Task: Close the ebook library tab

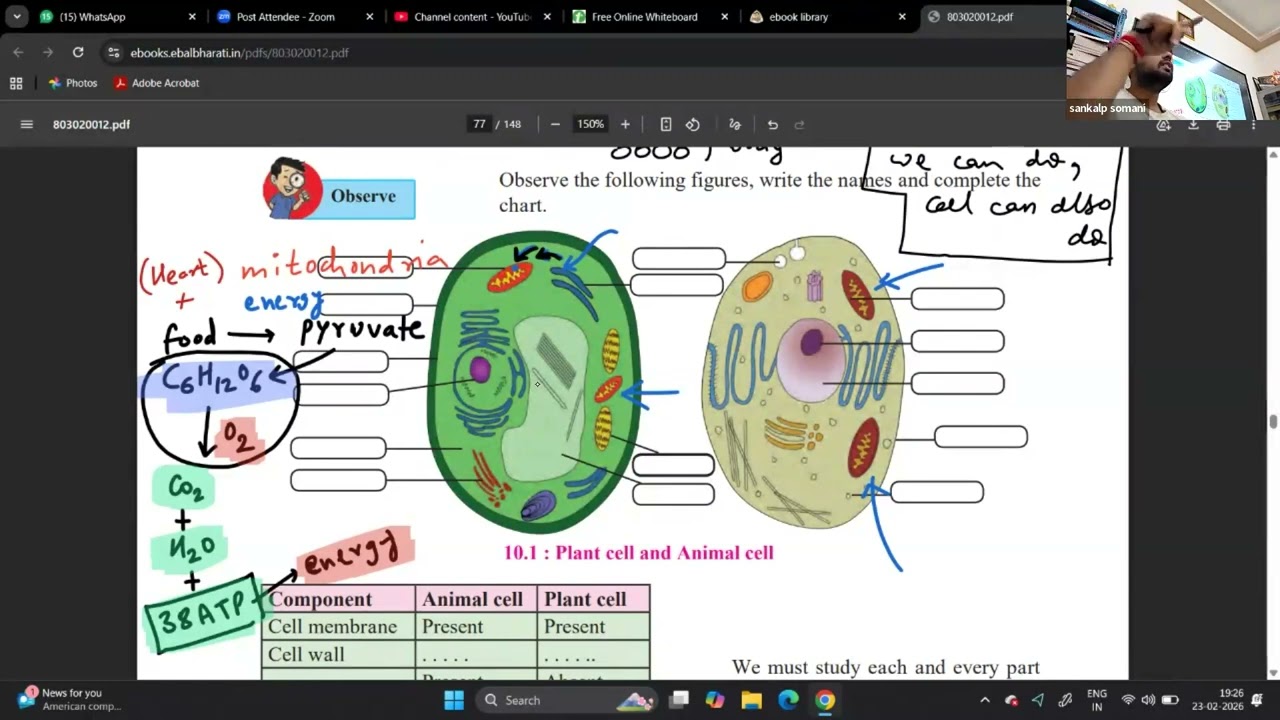Action: 902,17
